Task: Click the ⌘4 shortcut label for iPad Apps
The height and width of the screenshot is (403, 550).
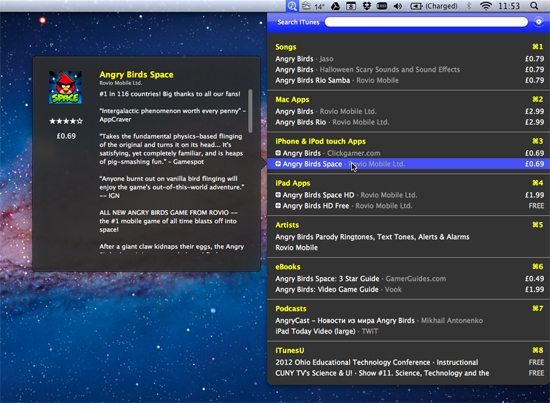Action: (x=537, y=183)
